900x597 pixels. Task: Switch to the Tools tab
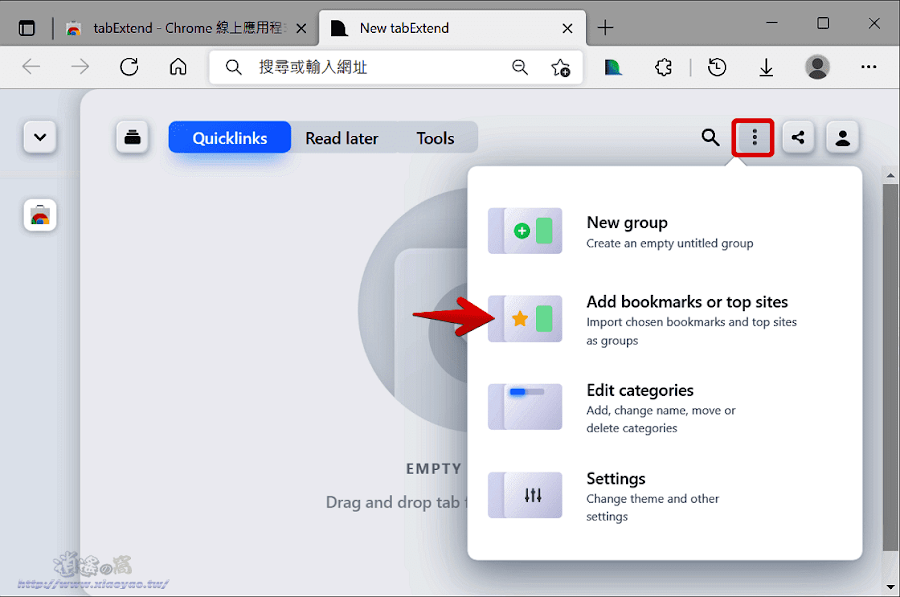(x=436, y=138)
